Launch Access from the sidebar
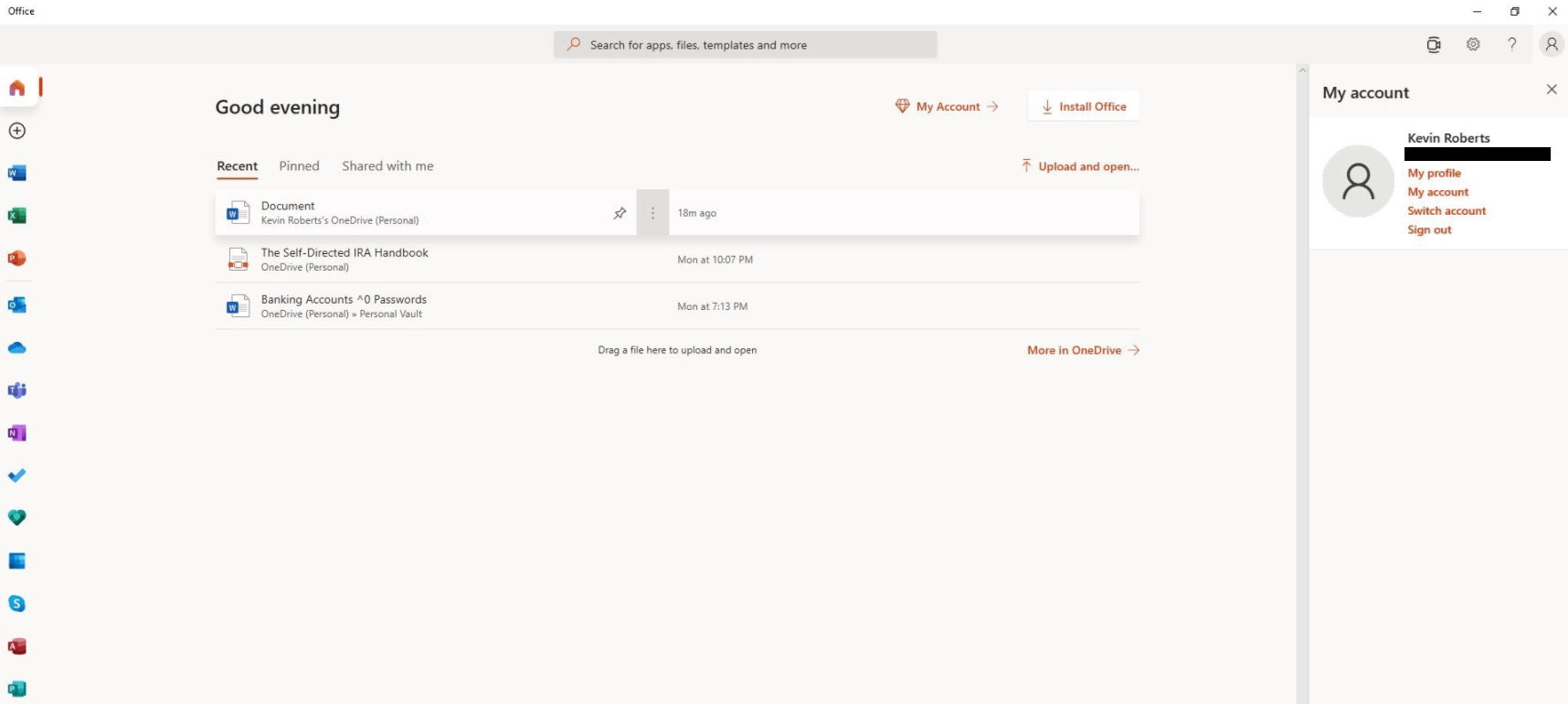This screenshot has height=704, width=1568. pyautogui.click(x=17, y=646)
